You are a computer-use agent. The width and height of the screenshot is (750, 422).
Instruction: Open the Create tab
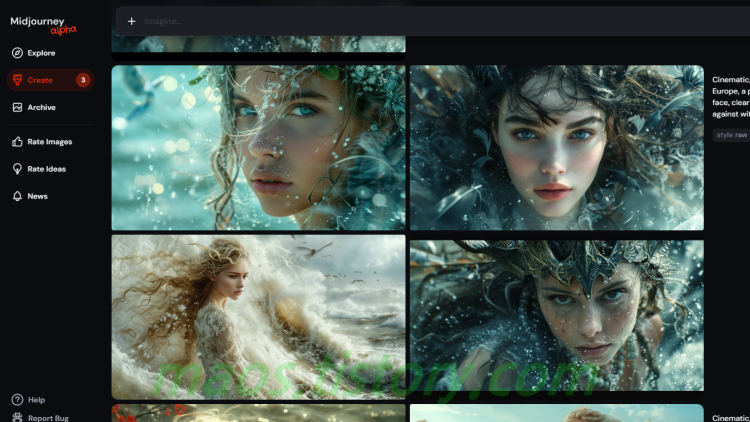pyautogui.click(x=50, y=80)
